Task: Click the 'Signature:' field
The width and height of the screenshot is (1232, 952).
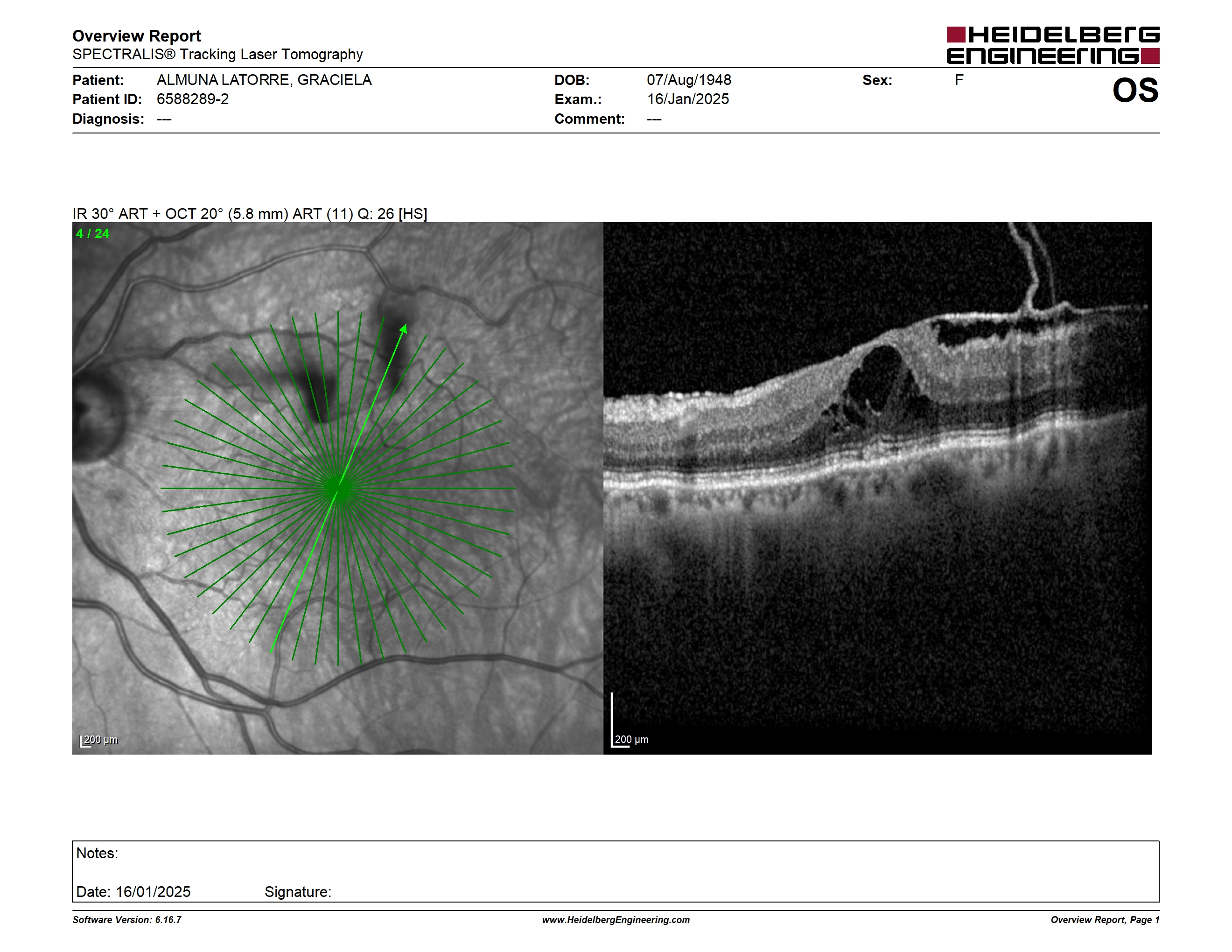Action: [x=298, y=892]
